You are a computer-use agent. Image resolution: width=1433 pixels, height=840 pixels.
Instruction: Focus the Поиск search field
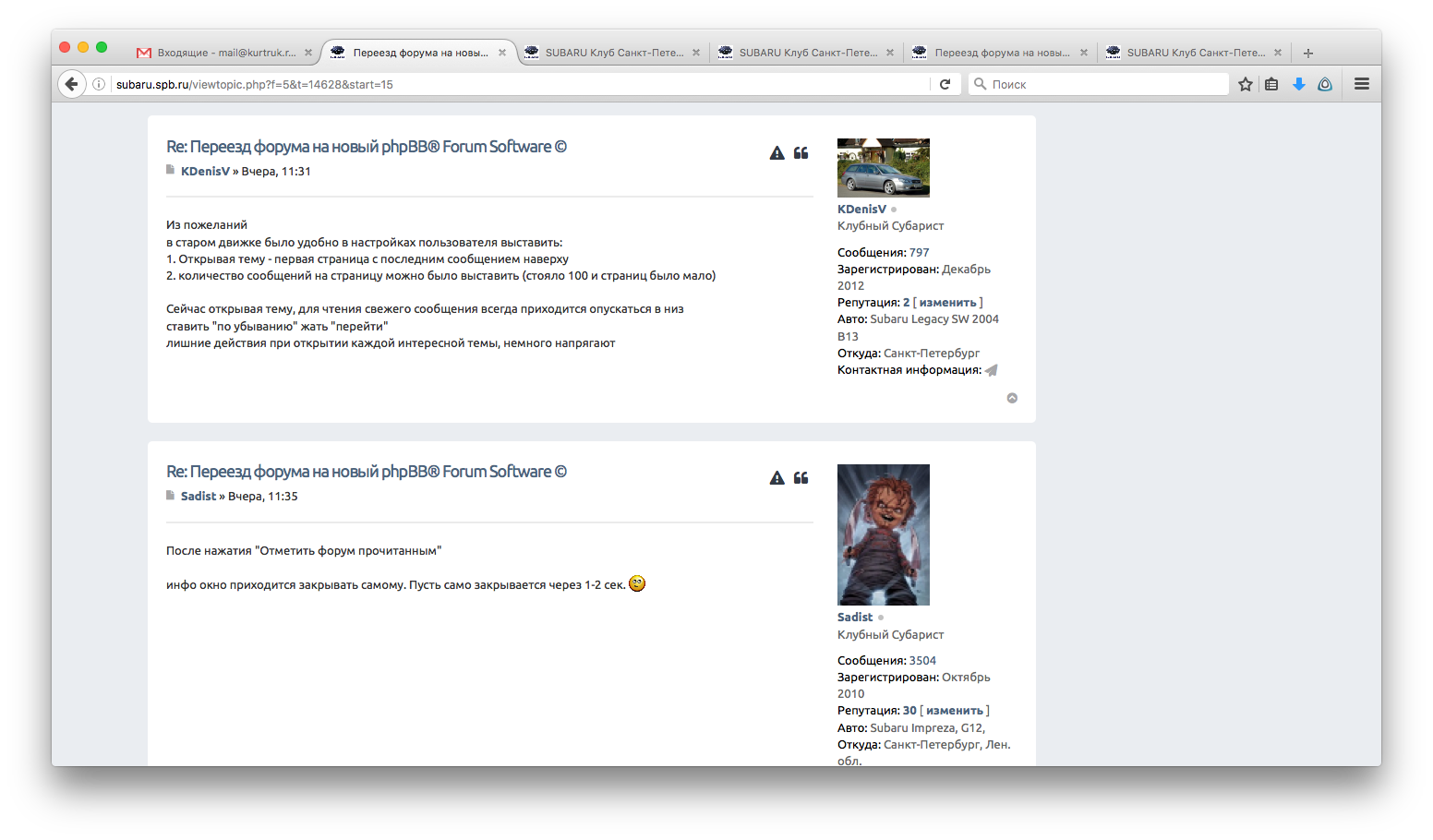[x=1099, y=84]
